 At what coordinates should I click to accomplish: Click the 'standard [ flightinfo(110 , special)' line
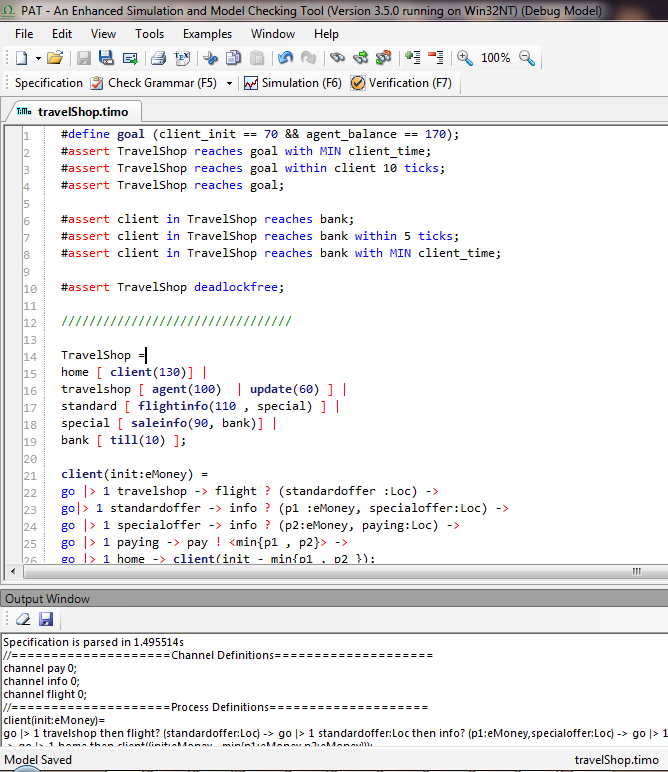coord(200,406)
